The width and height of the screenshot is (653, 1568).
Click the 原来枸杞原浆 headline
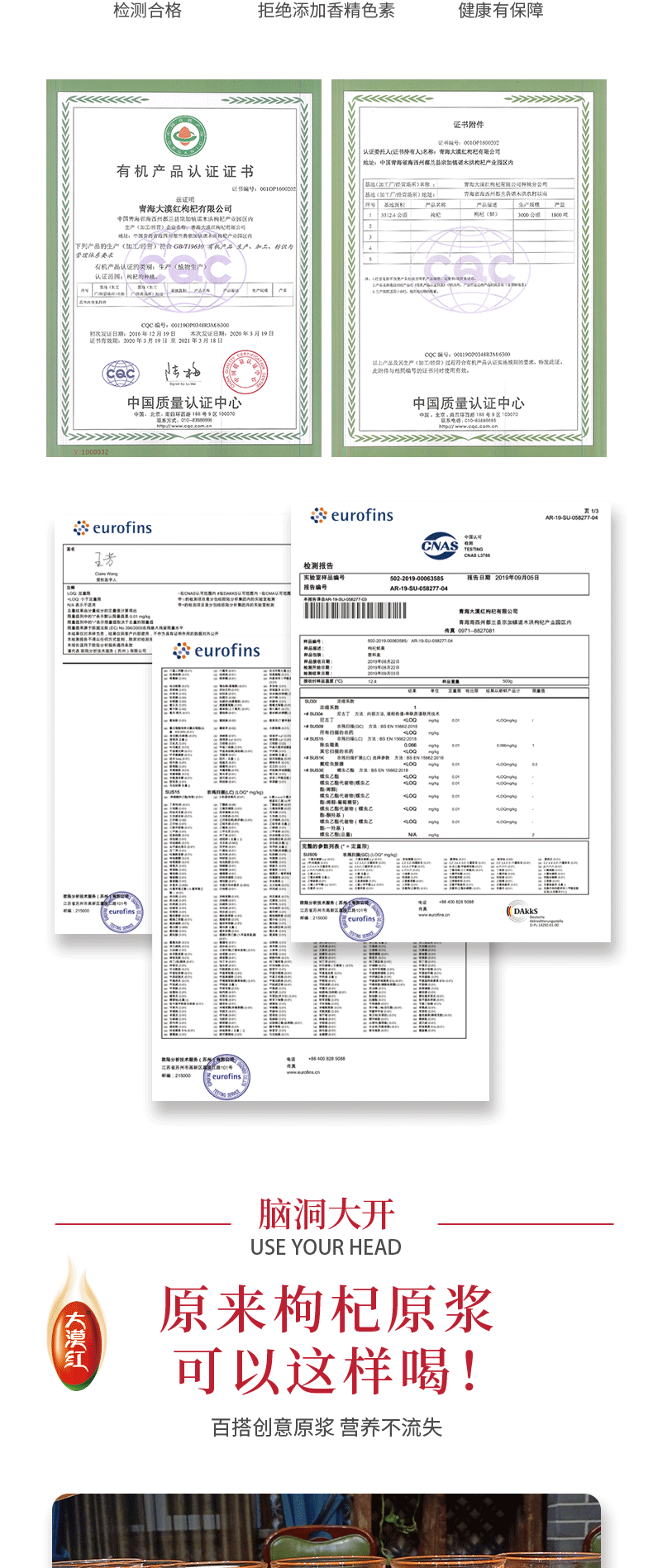point(326,1309)
